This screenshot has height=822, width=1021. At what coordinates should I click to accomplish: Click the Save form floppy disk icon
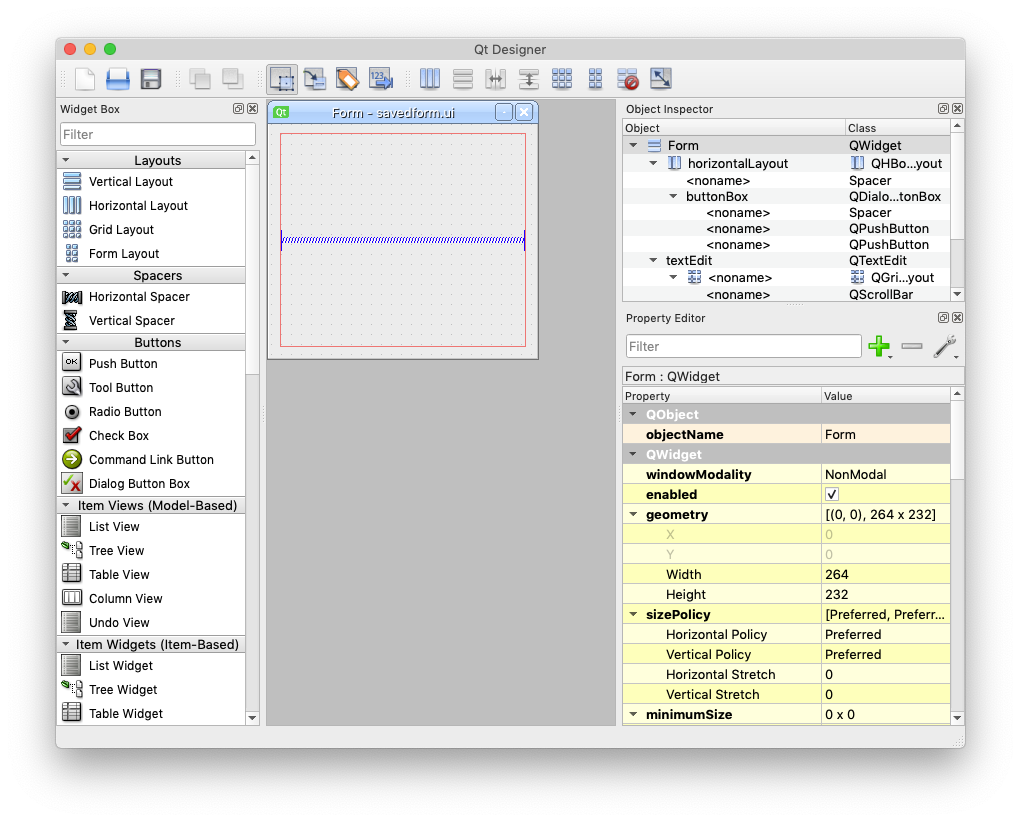click(151, 79)
